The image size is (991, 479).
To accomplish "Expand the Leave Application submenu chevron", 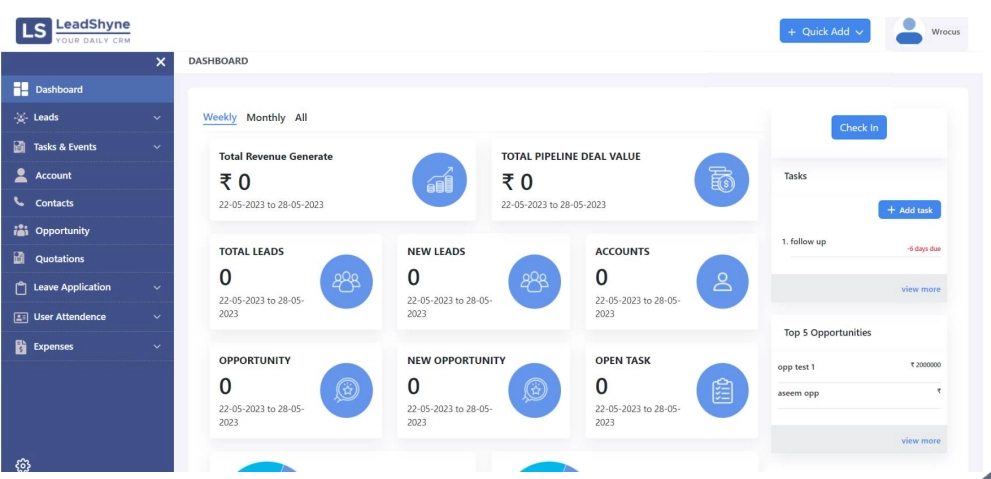I will (x=157, y=288).
